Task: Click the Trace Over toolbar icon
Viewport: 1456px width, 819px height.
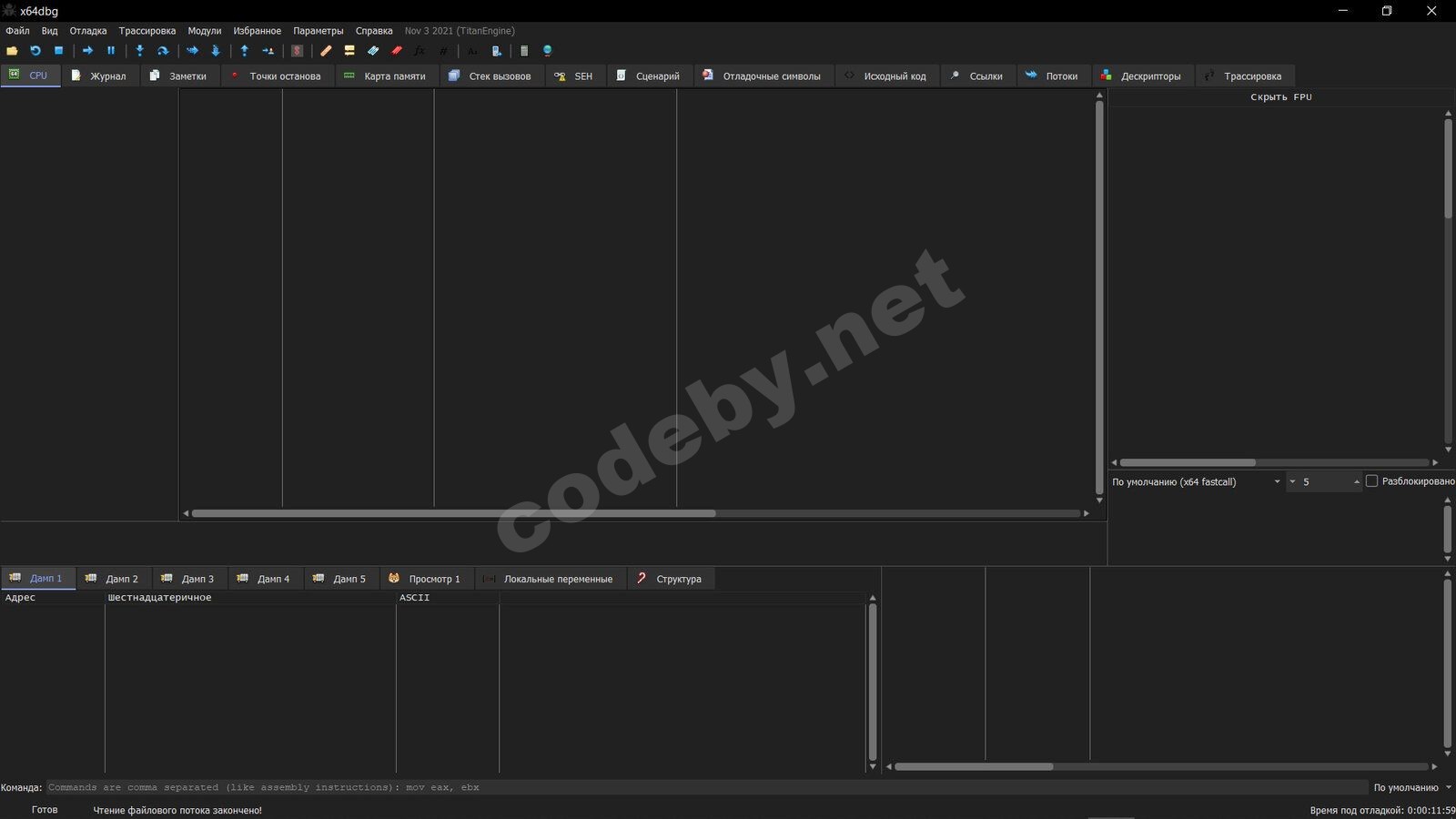Action: point(216,51)
